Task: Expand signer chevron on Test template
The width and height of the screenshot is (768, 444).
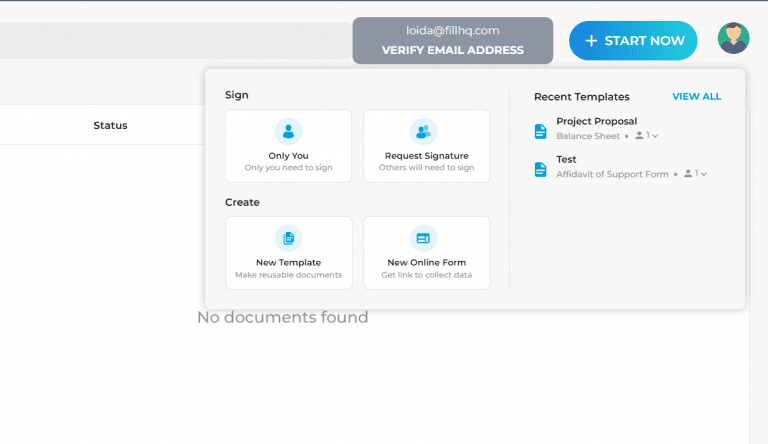Action: click(x=704, y=174)
